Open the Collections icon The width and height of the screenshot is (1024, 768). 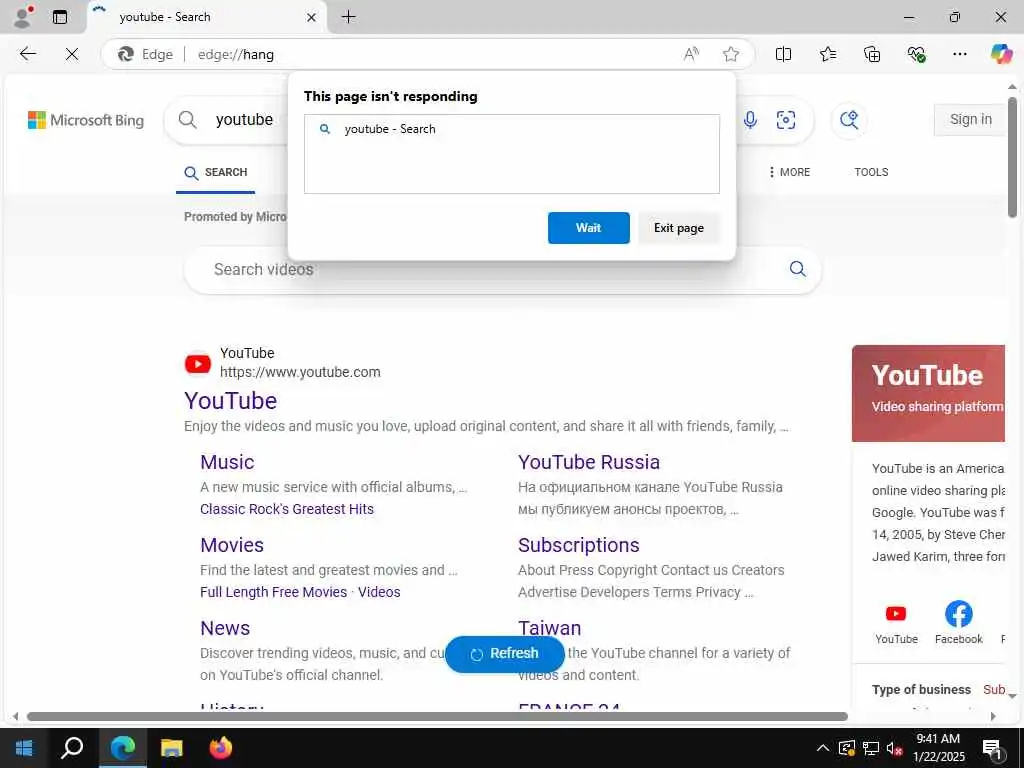[x=872, y=54]
